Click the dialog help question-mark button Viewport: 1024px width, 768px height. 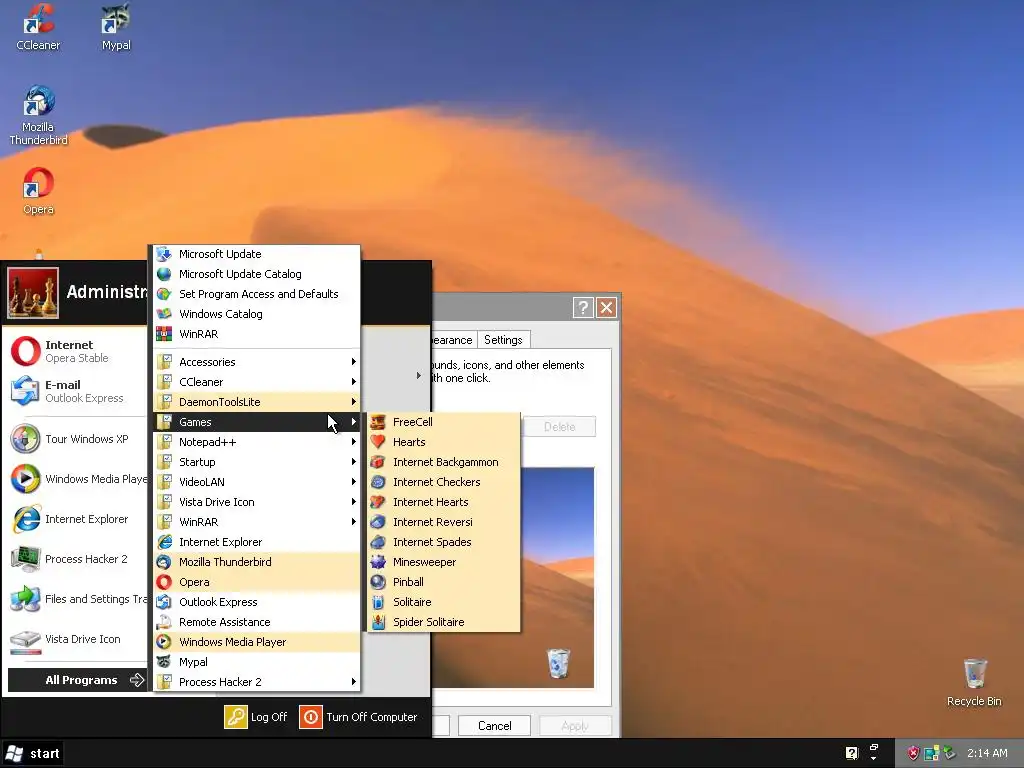(583, 308)
